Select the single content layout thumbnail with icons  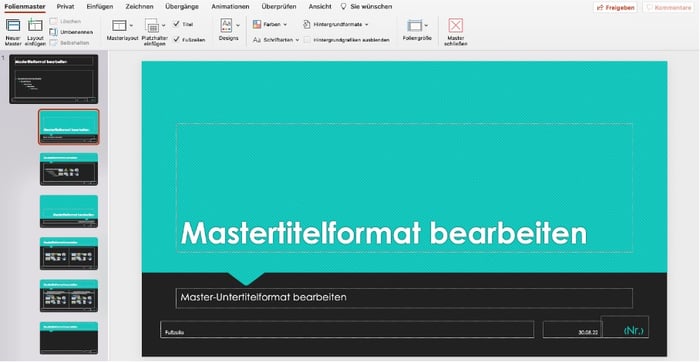pyautogui.click(x=69, y=169)
